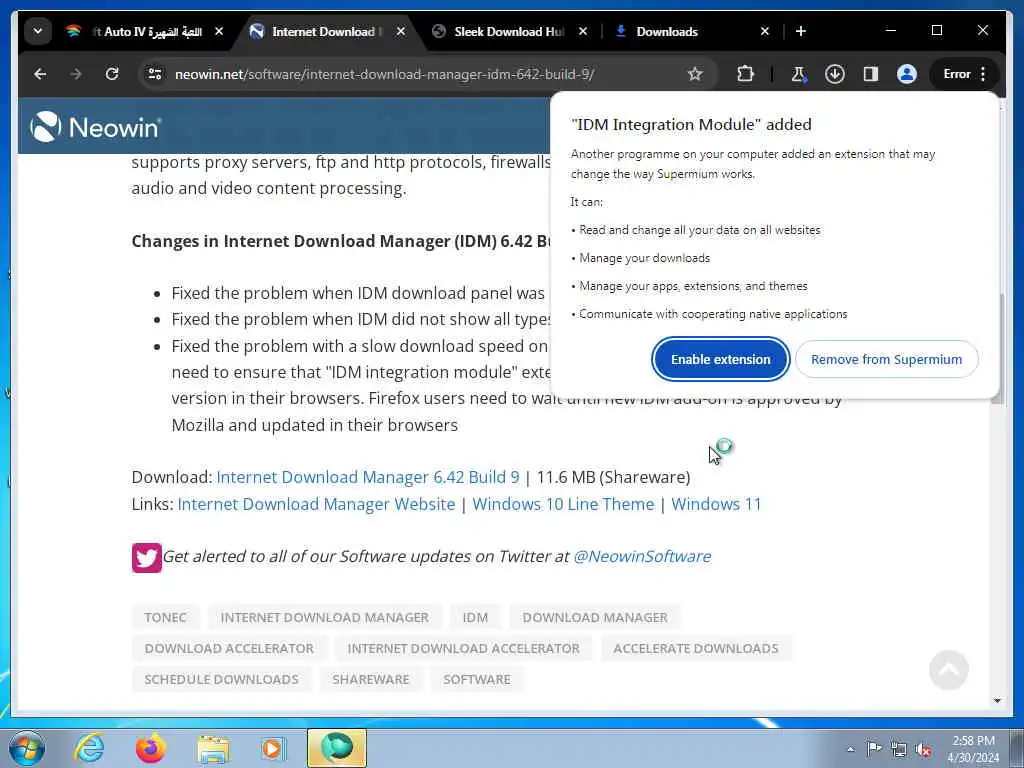Close the Internet Download tab

click(x=401, y=31)
